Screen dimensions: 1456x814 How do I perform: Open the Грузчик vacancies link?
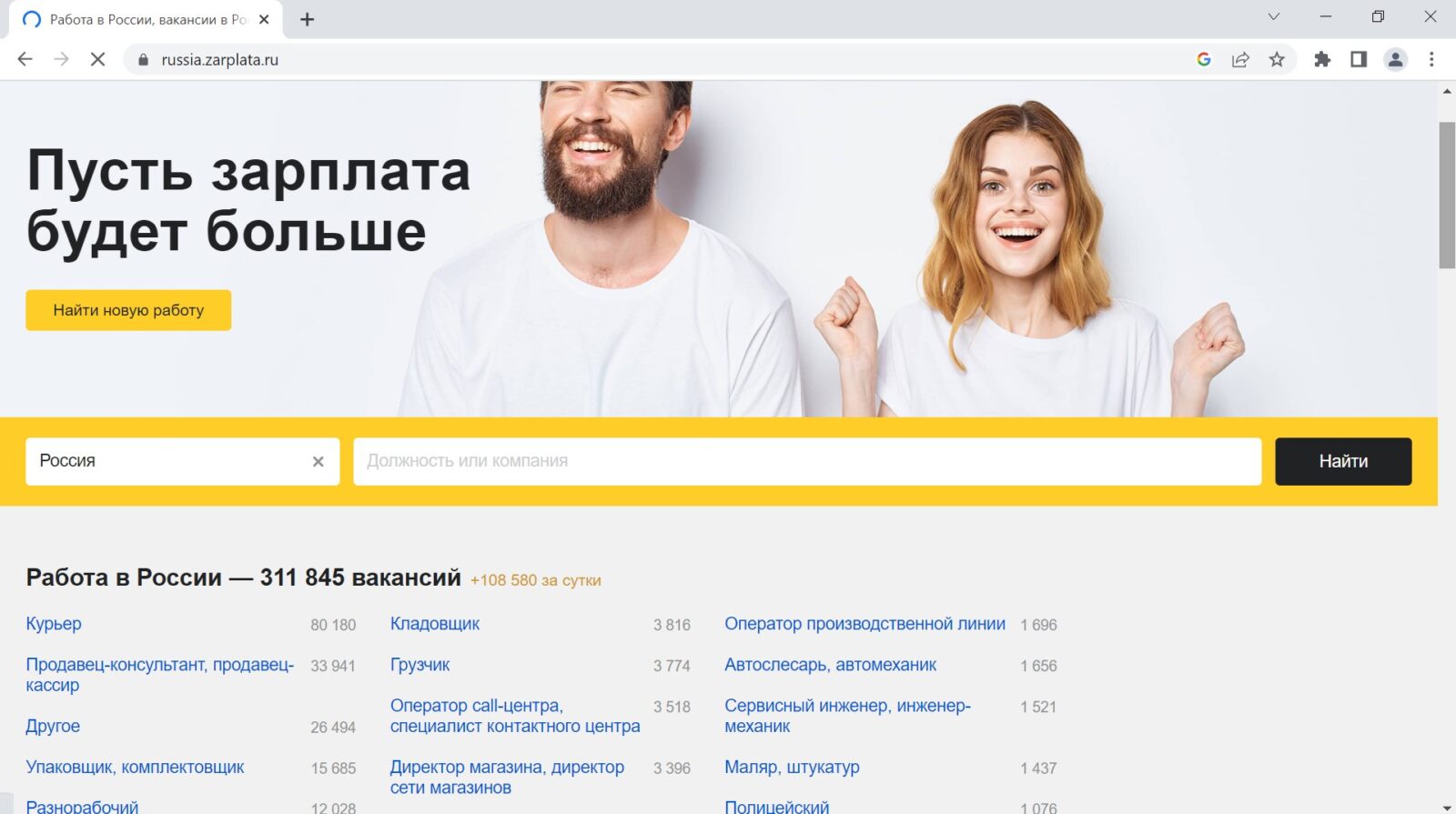(420, 665)
